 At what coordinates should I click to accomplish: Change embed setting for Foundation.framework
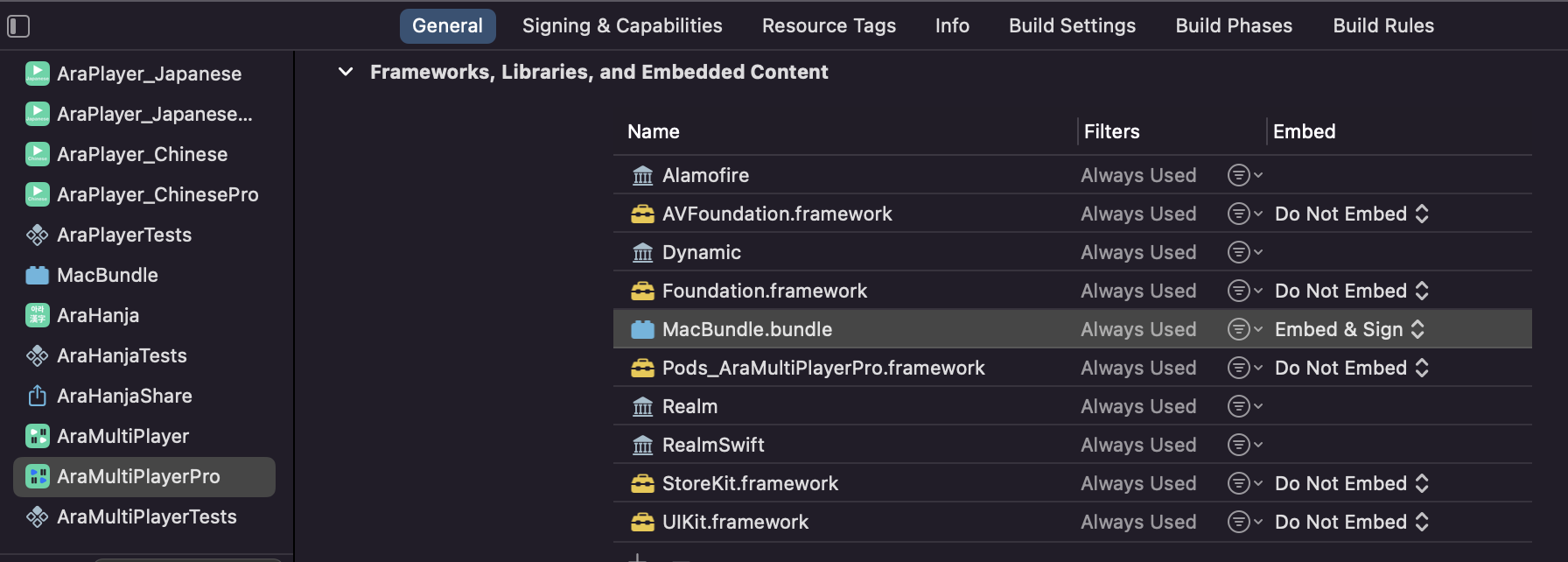click(x=1352, y=291)
